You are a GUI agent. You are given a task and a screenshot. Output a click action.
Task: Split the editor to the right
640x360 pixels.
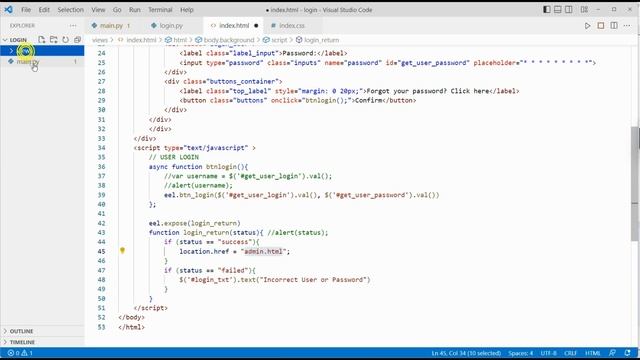(614, 25)
